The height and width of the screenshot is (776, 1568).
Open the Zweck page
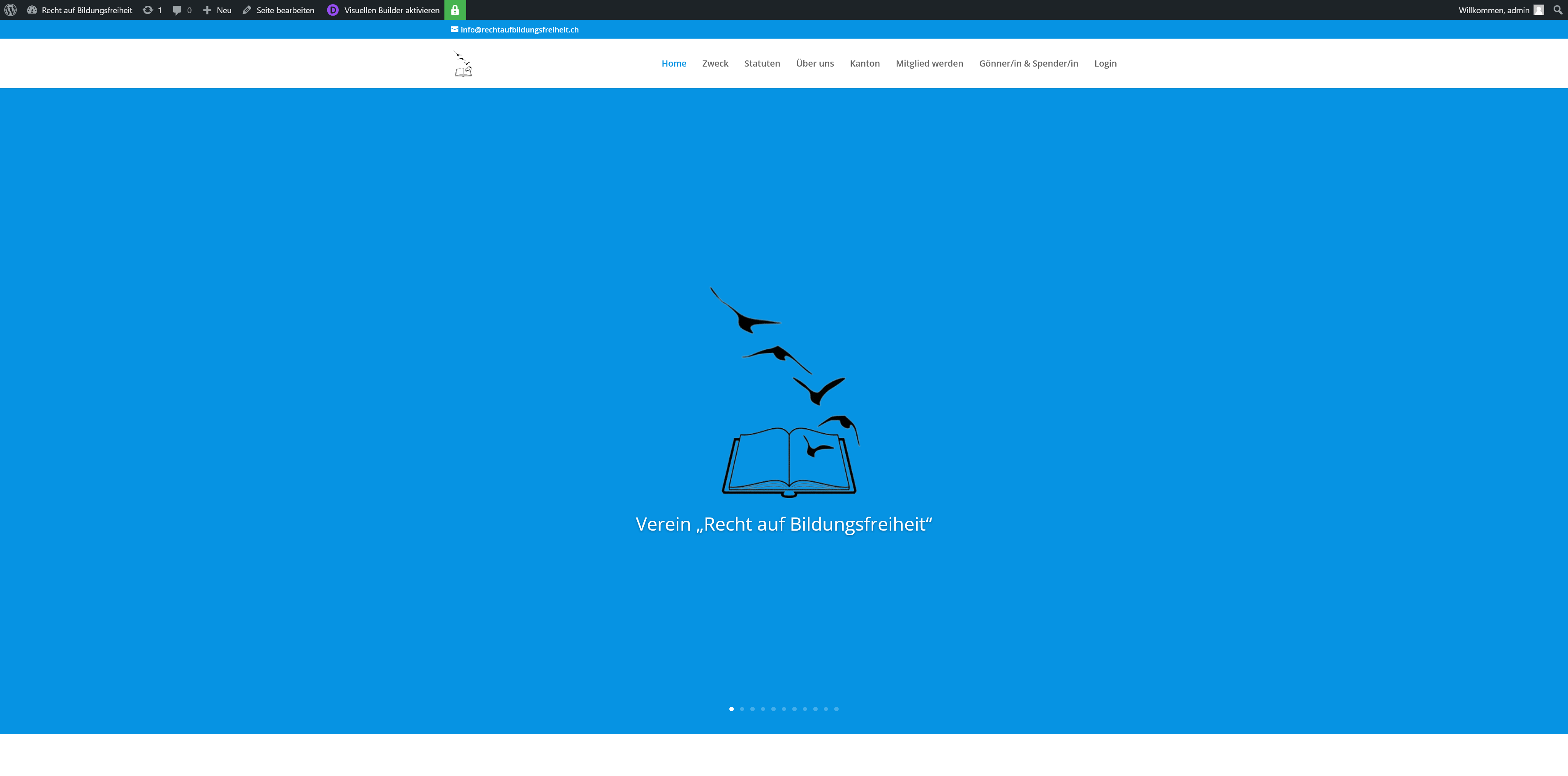[715, 63]
